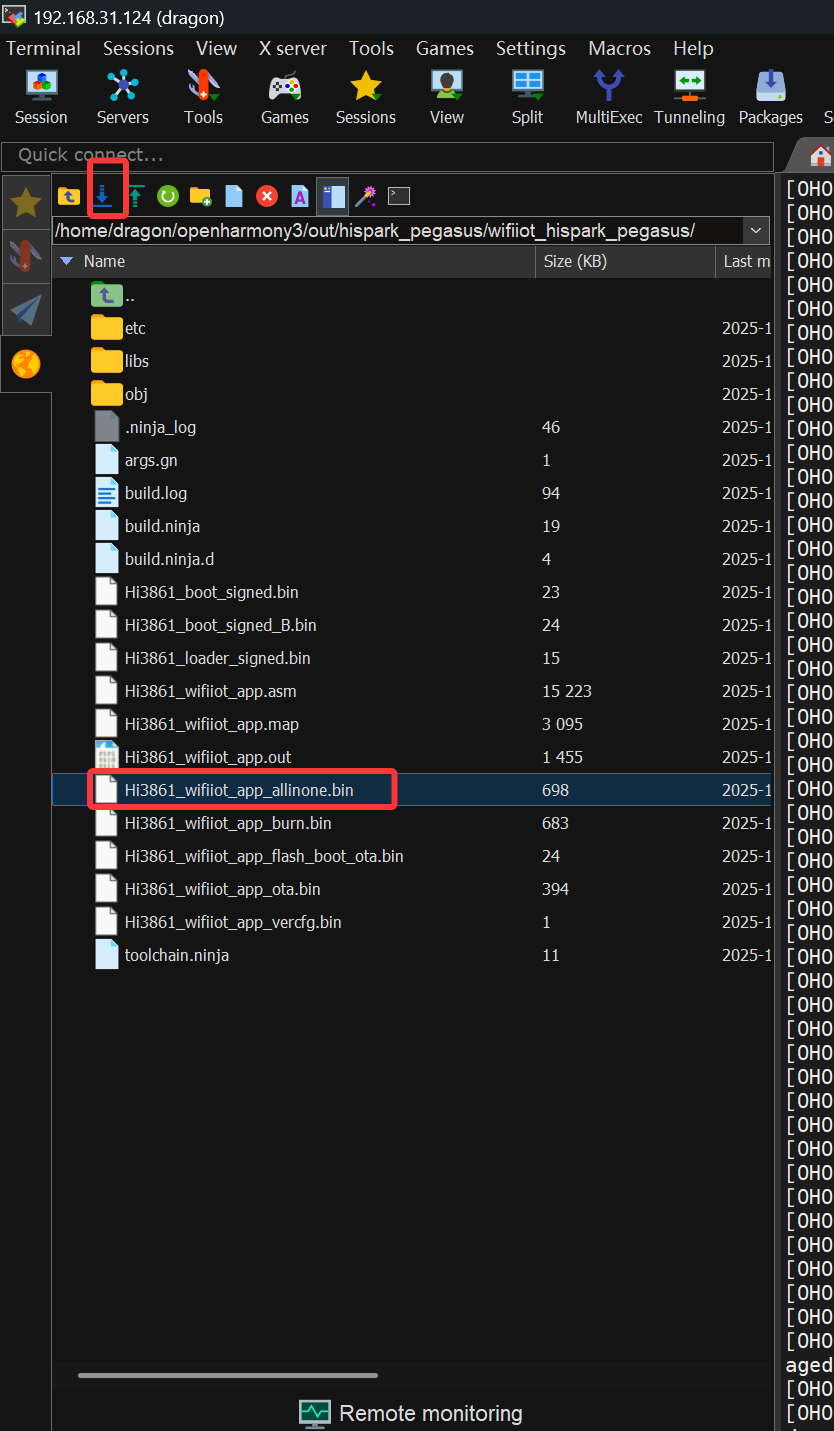Select Hi3861_boot_signed.bin file

coord(412,592)
